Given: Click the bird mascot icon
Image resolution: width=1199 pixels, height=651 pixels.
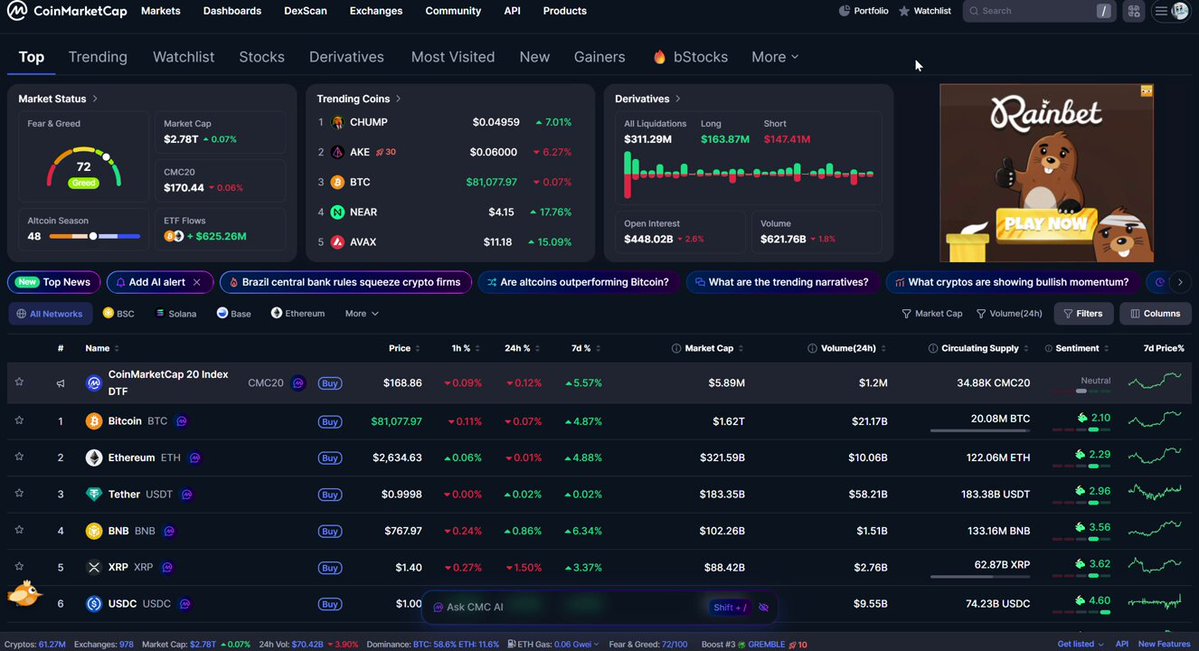Looking at the screenshot, I should coord(24,594).
